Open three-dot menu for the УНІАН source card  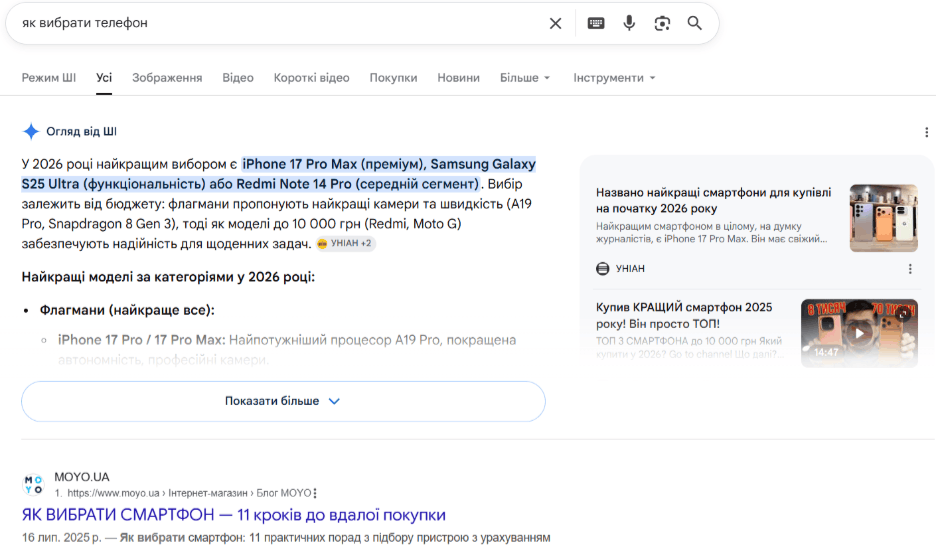tap(910, 269)
